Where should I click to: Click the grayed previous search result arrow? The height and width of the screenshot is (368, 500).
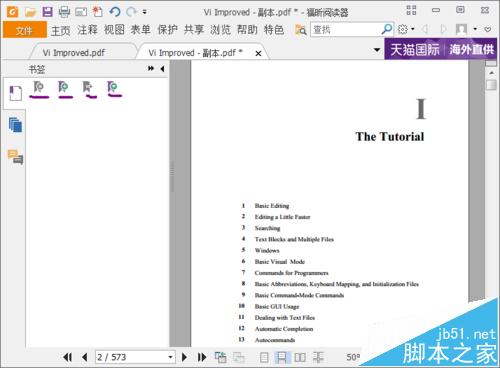[x=425, y=30]
